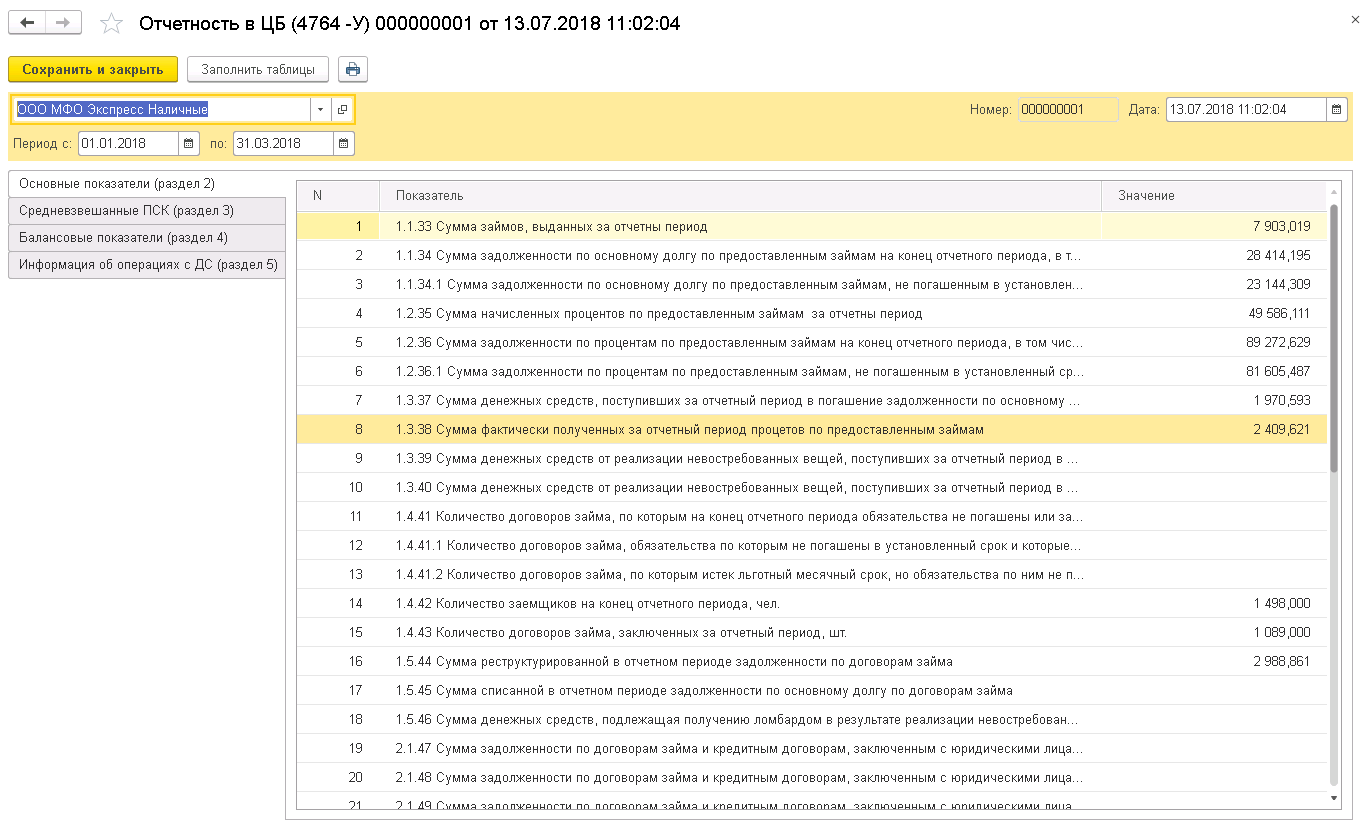Select row 1.3.37 Сумма денежных средств
This screenshot has height=829, width=1365.
(x=812, y=401)
